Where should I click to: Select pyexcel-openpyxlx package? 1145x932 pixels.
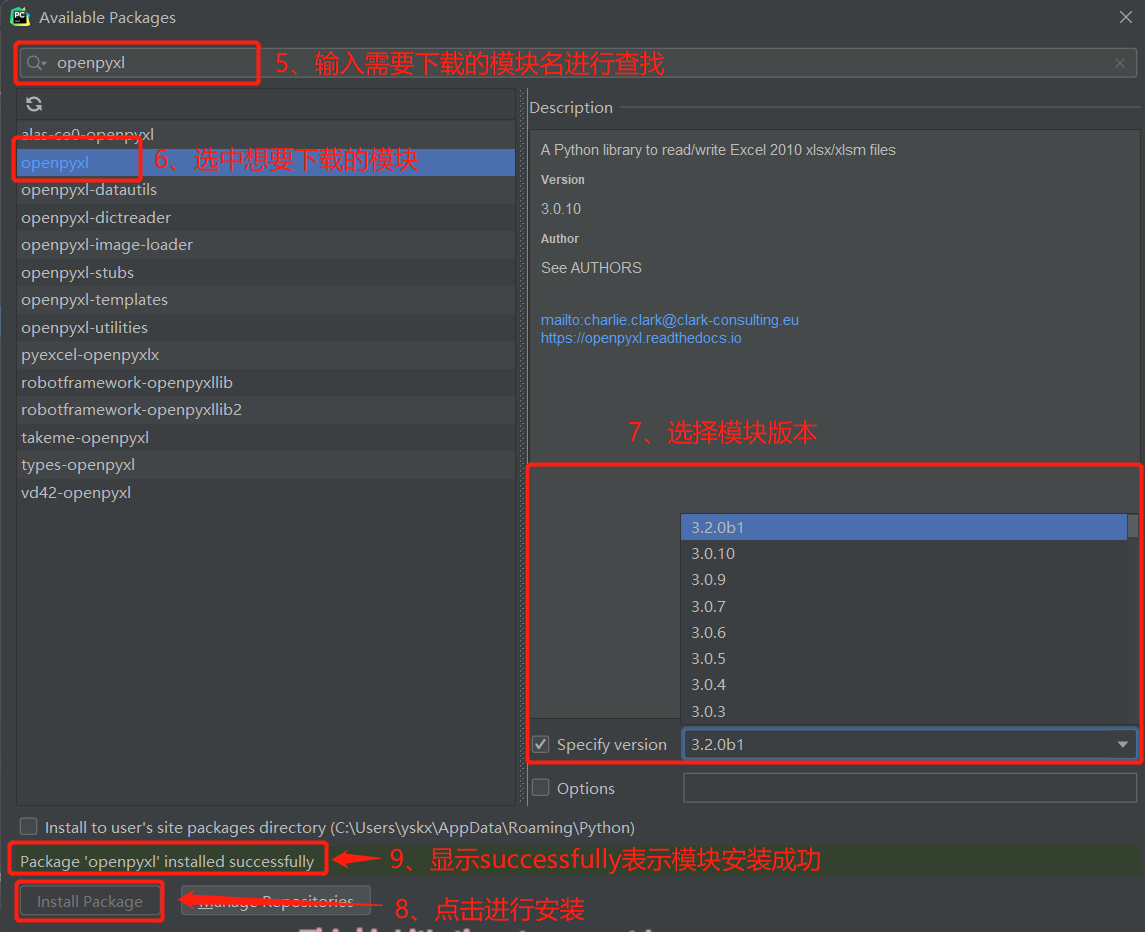click(266, 355)
